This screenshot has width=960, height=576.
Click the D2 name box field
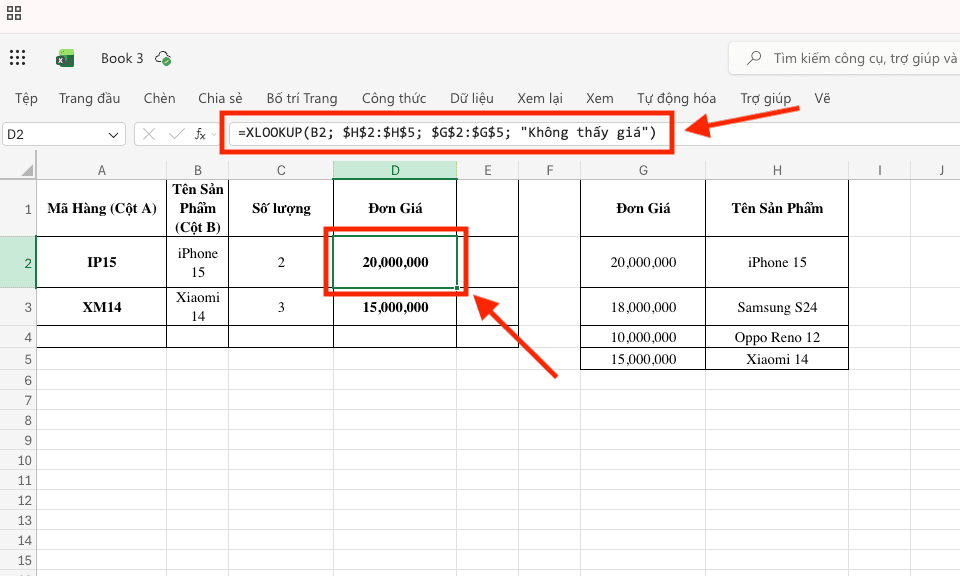(64, 134)
